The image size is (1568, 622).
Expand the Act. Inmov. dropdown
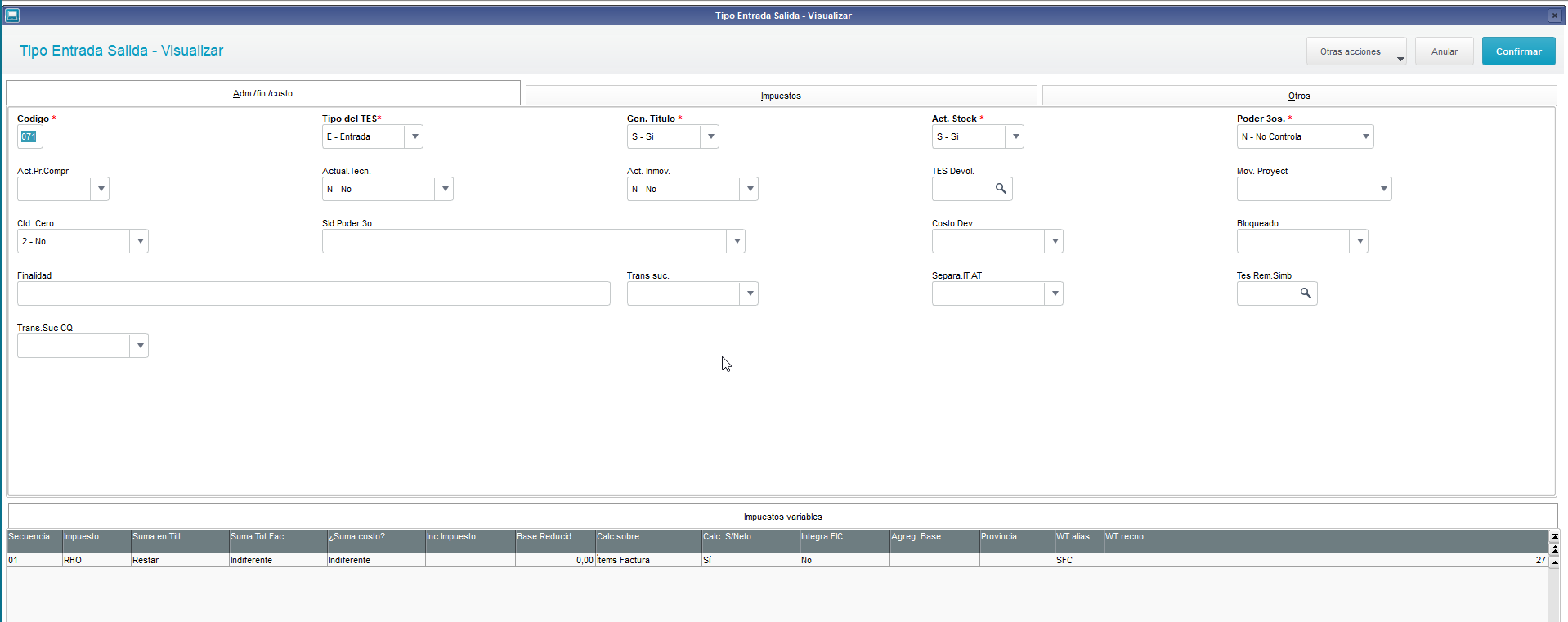tap(750, 189)
